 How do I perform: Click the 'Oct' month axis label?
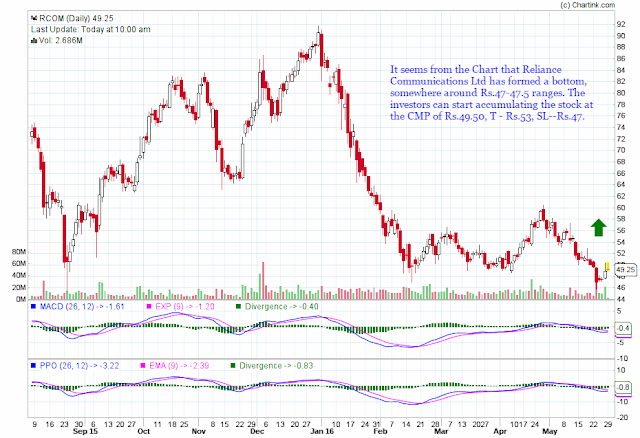click(x=144, y=431)
